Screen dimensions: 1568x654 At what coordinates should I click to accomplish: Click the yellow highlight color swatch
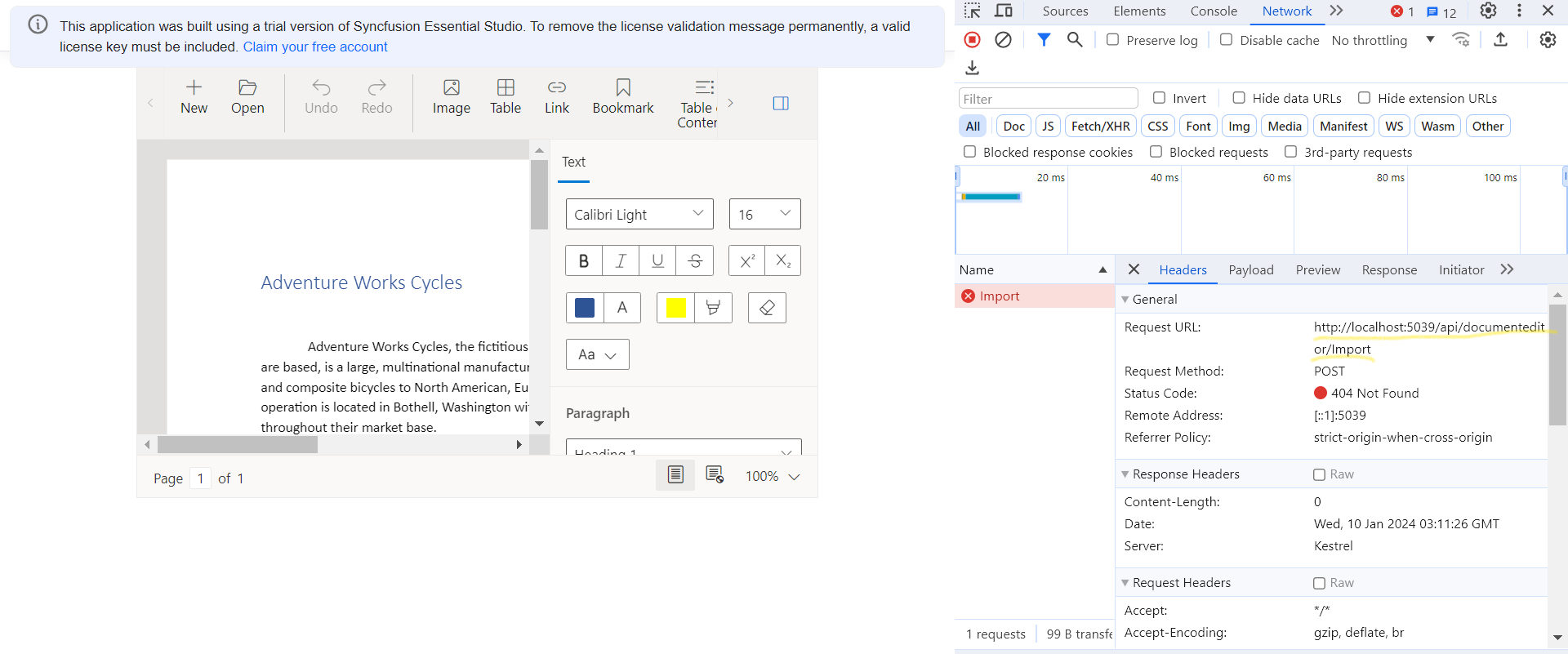coord(675,308)
